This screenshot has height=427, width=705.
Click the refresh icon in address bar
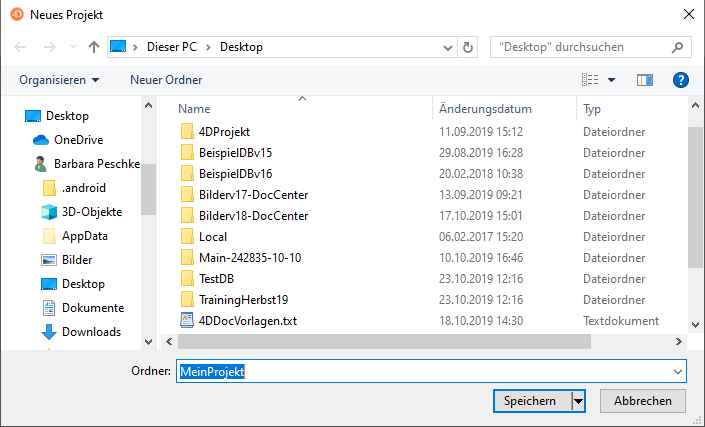467,47
